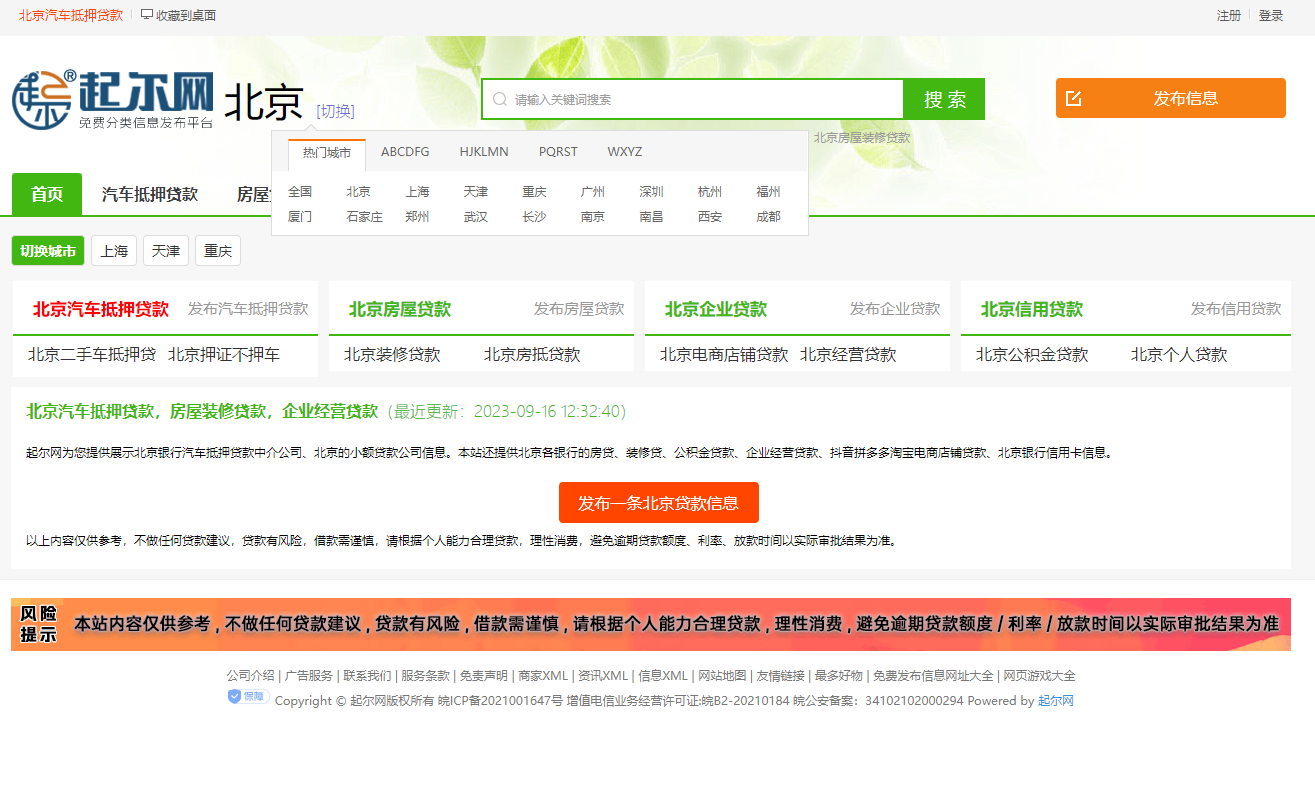This screenshot has height=812, width=1315.
Task: Open 北京二手车抵押贷 link
Action: click(92, 354)
